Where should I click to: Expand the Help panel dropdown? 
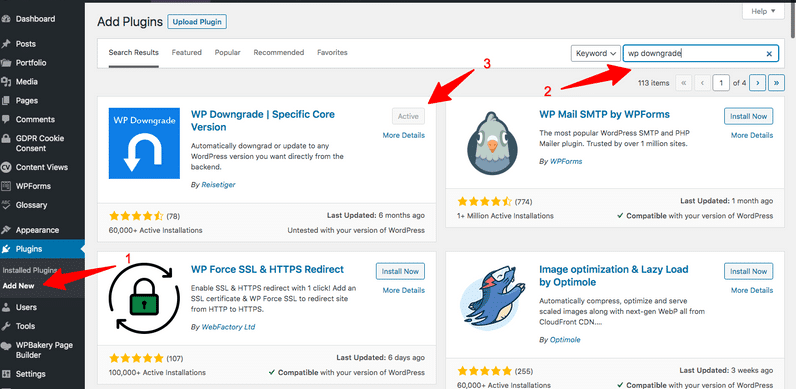[763, 11]
